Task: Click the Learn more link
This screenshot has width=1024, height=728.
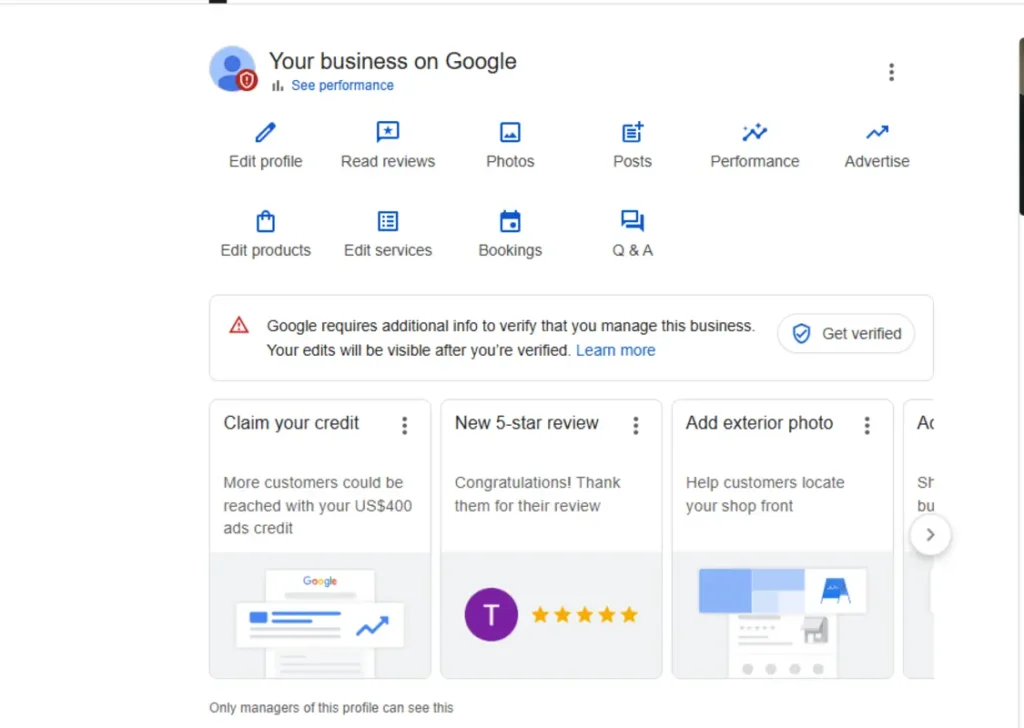Action: pos(615,351)
